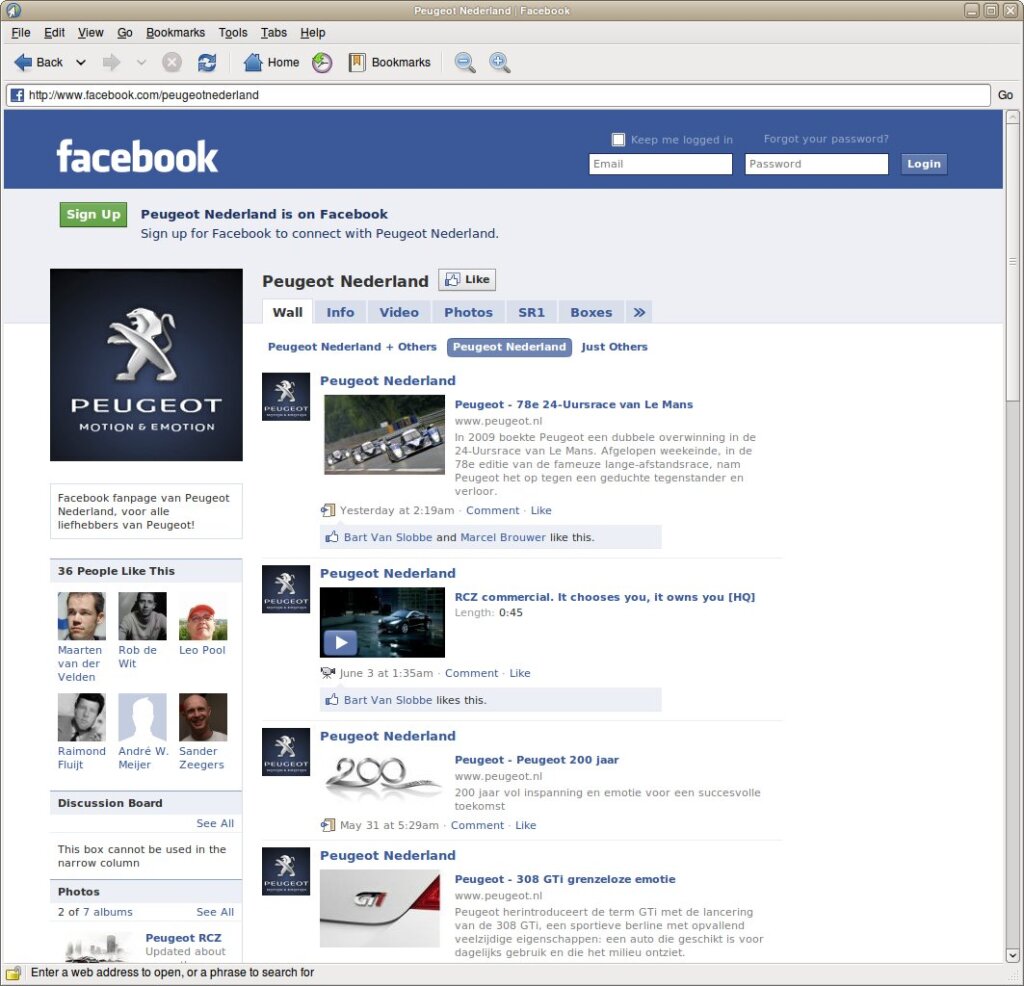Open the History clock icon
Image resolution: width=1024 pixels, height=986 pixels.
tap(322, 62)
